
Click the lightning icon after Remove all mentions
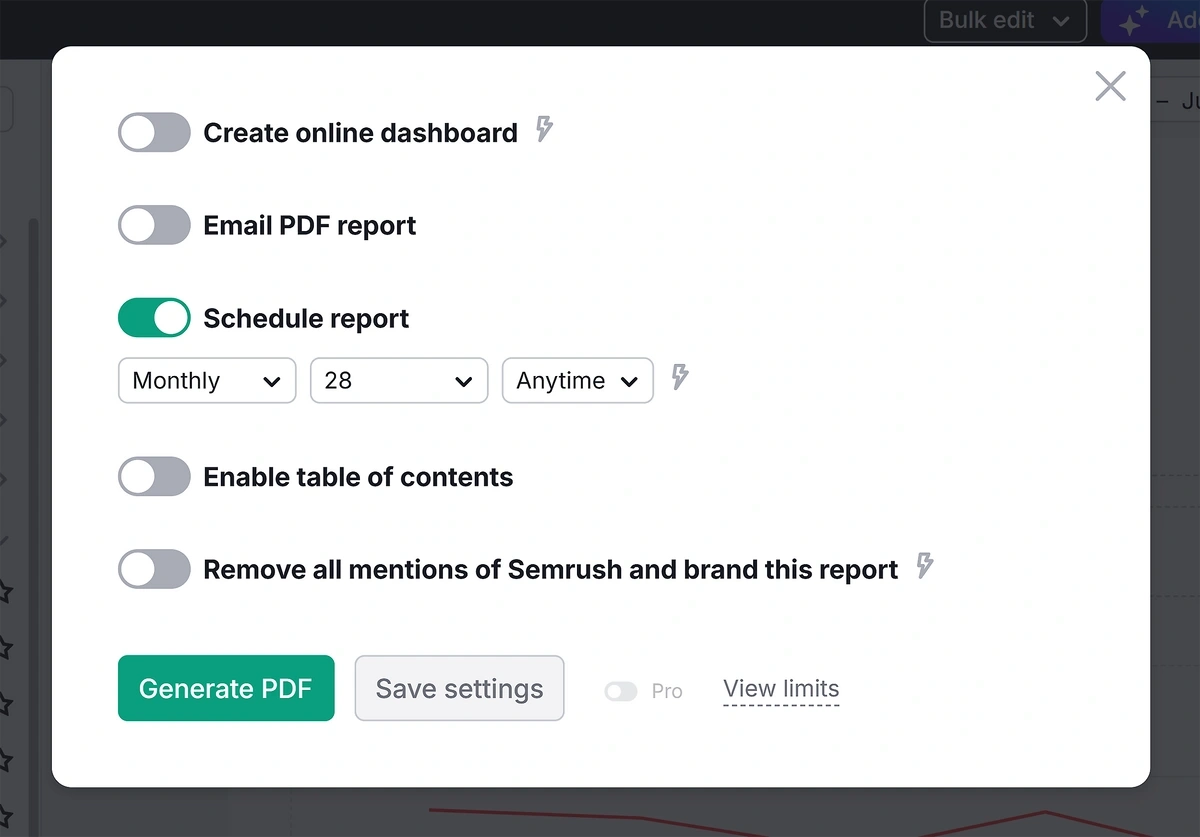point(925,567)
